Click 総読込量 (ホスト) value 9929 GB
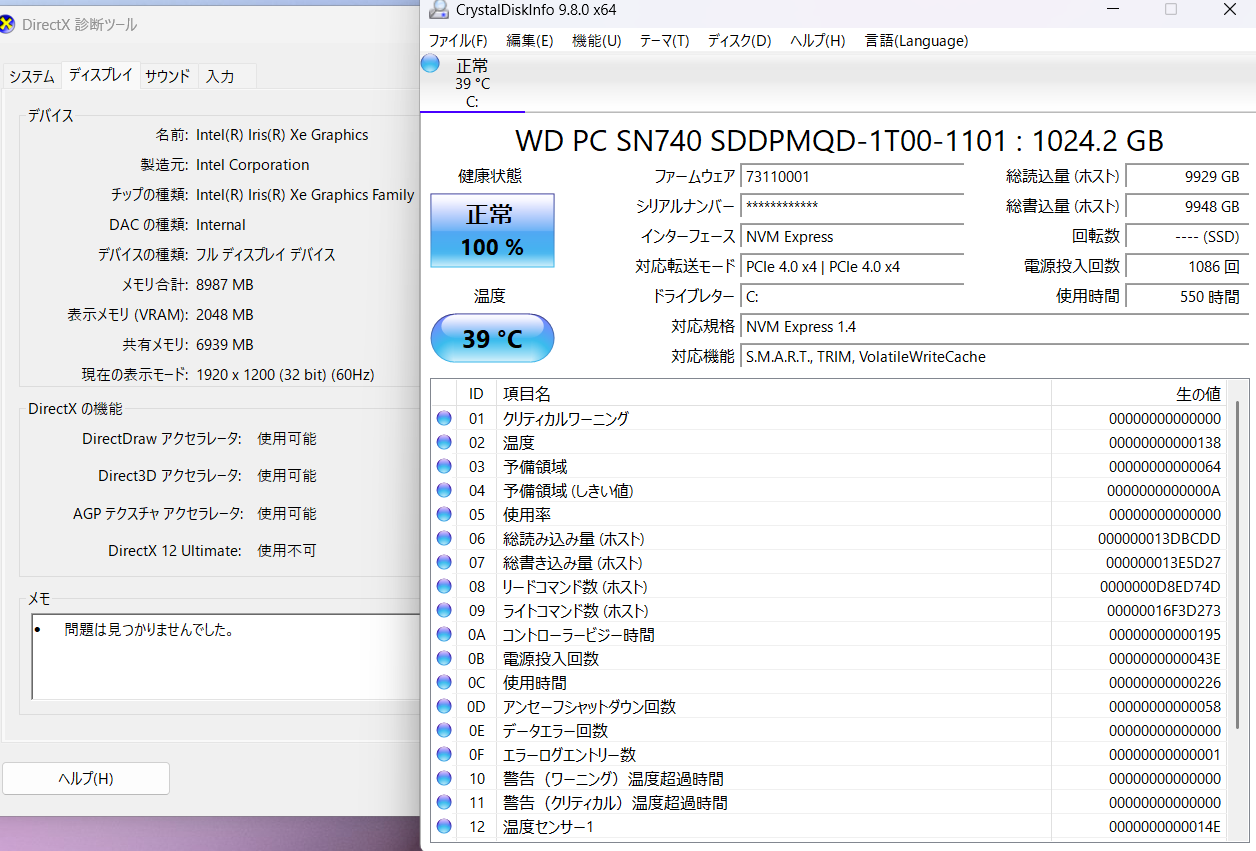The height and width of the screenshot is (851, 1256). click(1187, 177)
